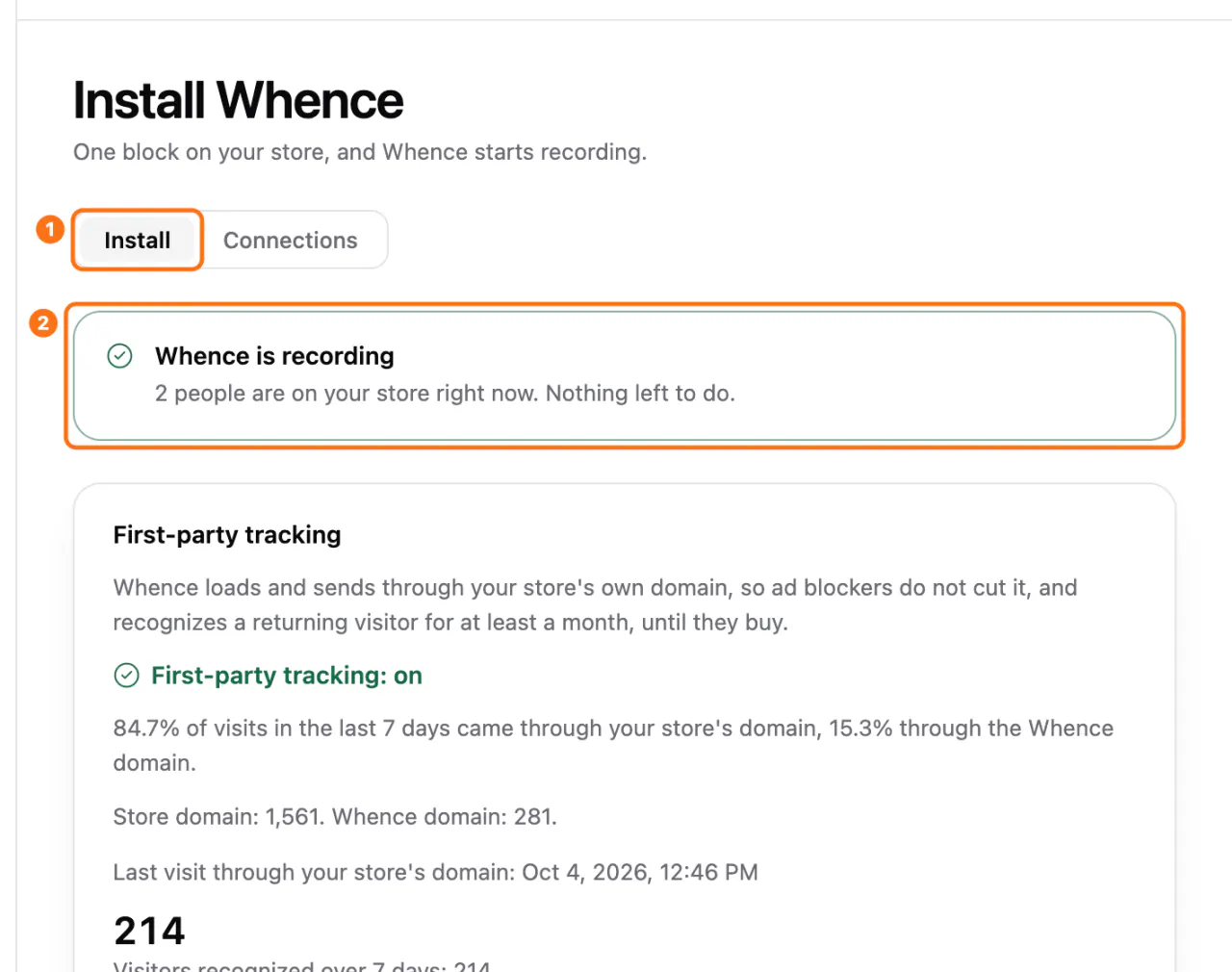
Task: Click the checkmark icon beside Whence is recording
Action: (x=119, y=356)
